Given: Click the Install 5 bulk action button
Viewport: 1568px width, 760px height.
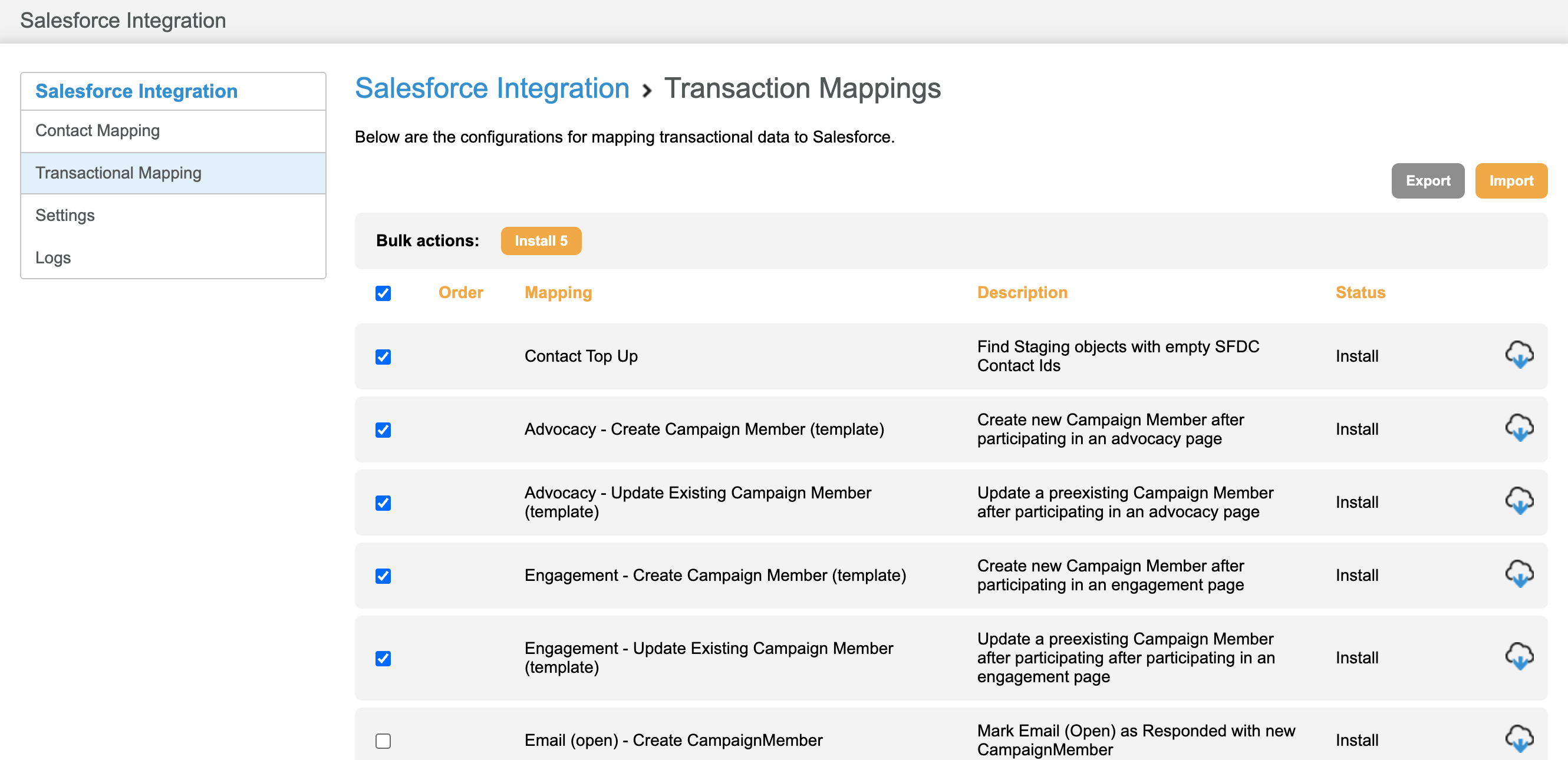Looking at the screenshot, I should (x=541, y=240).
